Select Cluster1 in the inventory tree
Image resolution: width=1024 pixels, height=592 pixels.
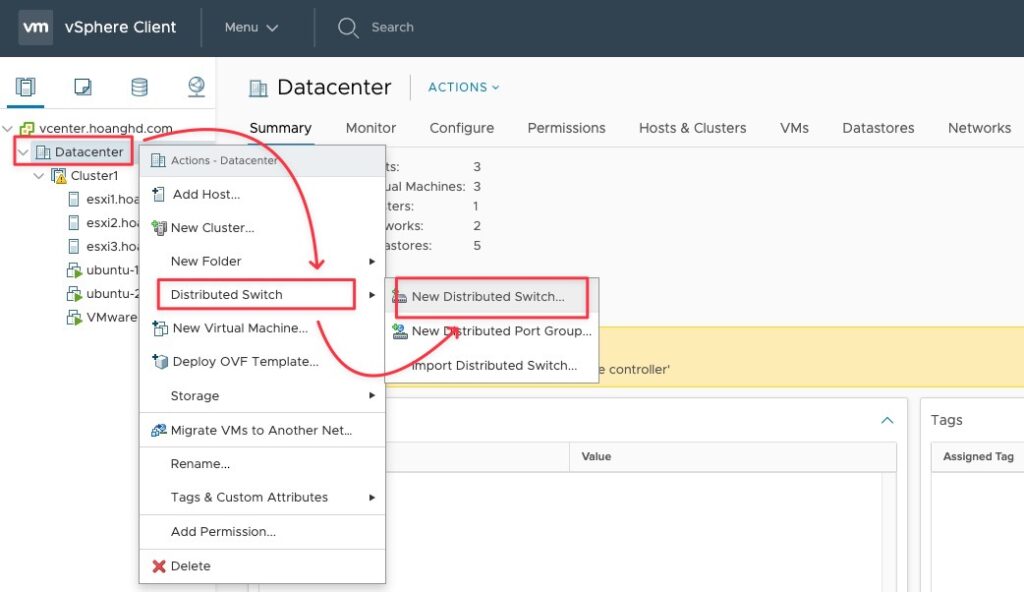pos(94,176)
